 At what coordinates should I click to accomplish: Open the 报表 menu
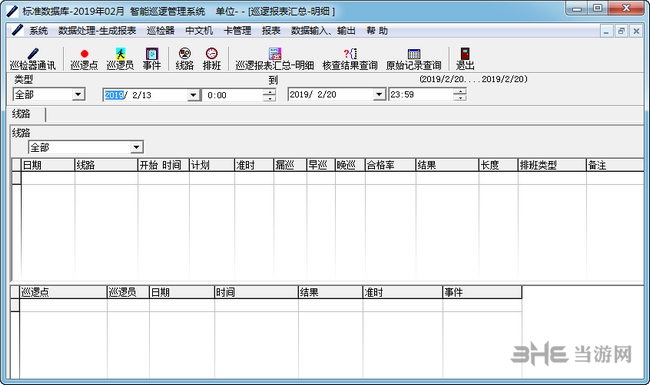271,31
